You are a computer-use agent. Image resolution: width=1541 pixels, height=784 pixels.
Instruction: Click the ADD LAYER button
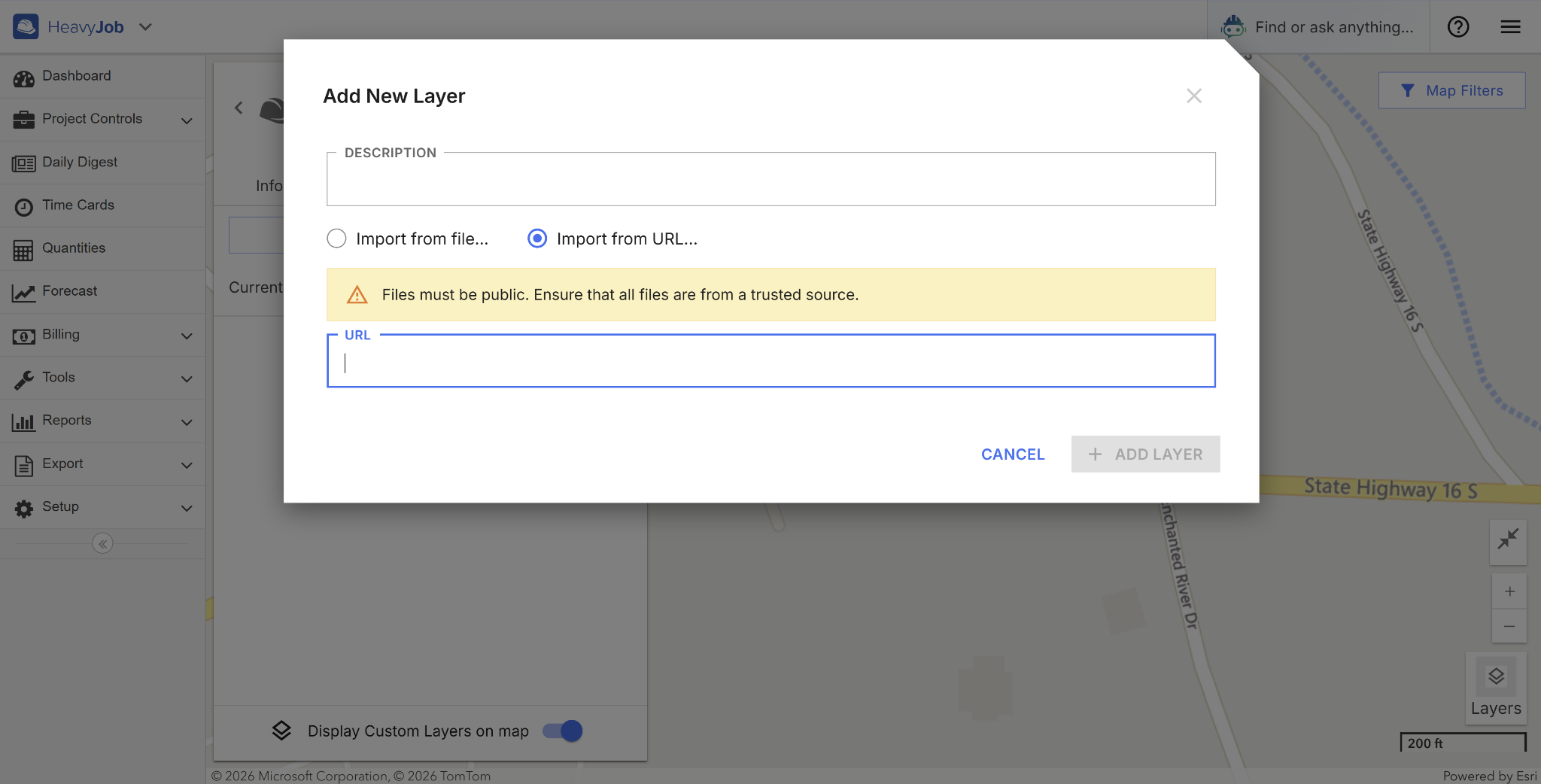[x=1145, y=454]
